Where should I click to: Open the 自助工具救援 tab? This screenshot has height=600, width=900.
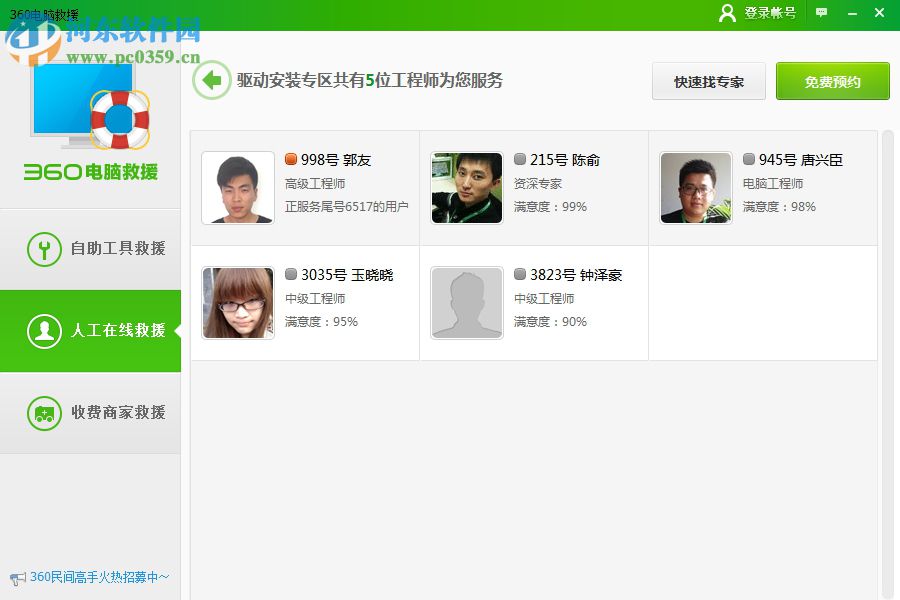coord(90,249)
